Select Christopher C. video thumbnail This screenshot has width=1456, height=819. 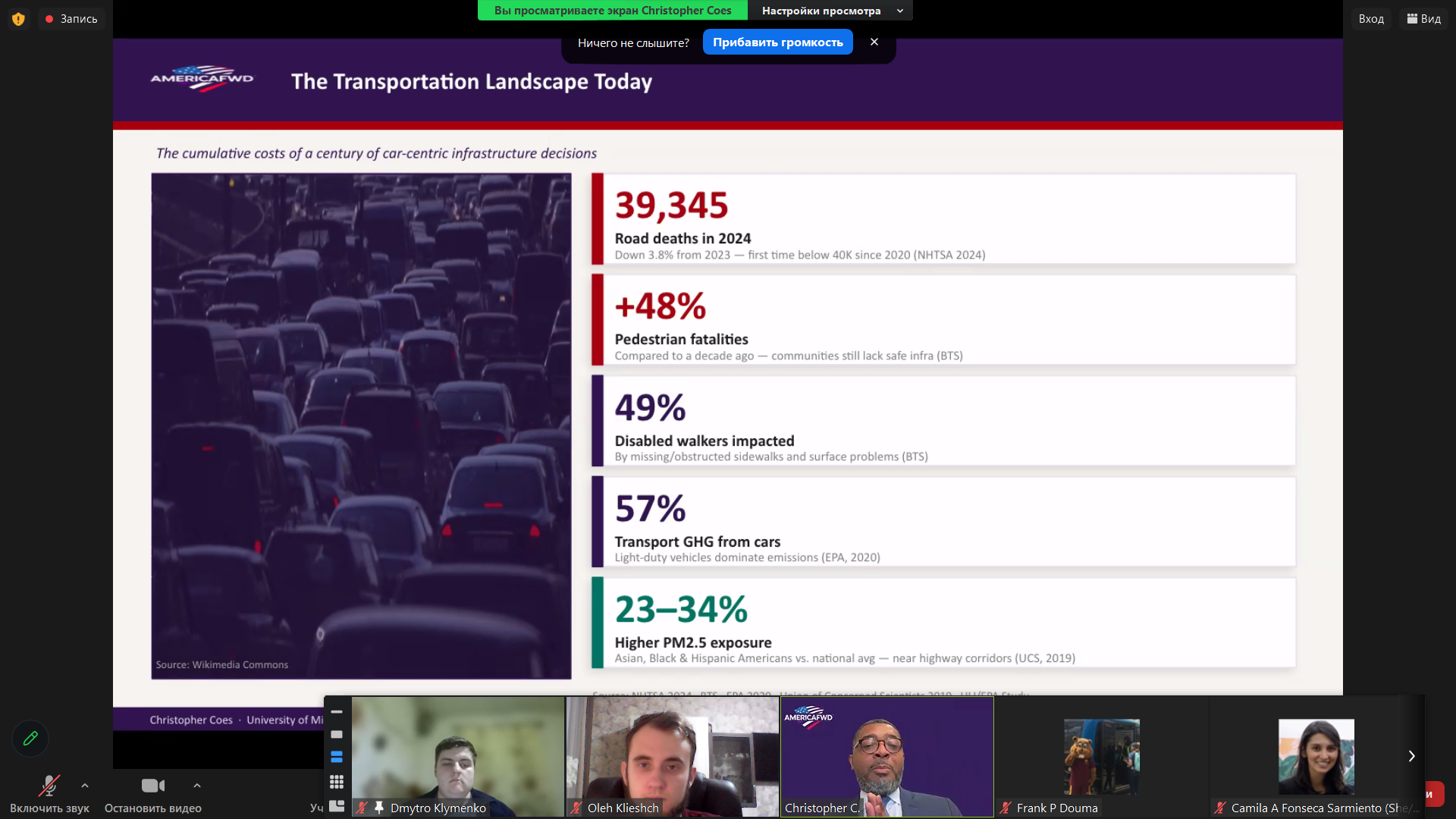(x=886, y=756)
